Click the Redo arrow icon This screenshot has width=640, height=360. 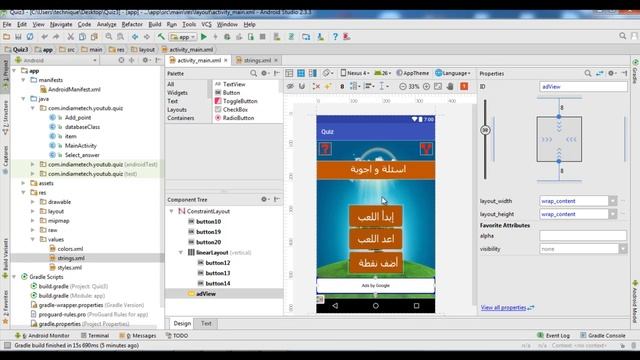[x=56, y=37]
